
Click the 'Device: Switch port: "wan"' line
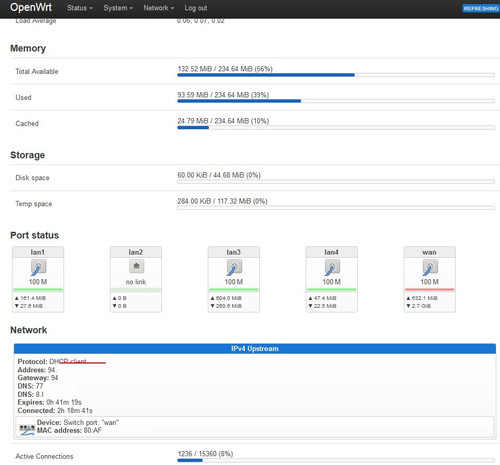tap(78, 423)
